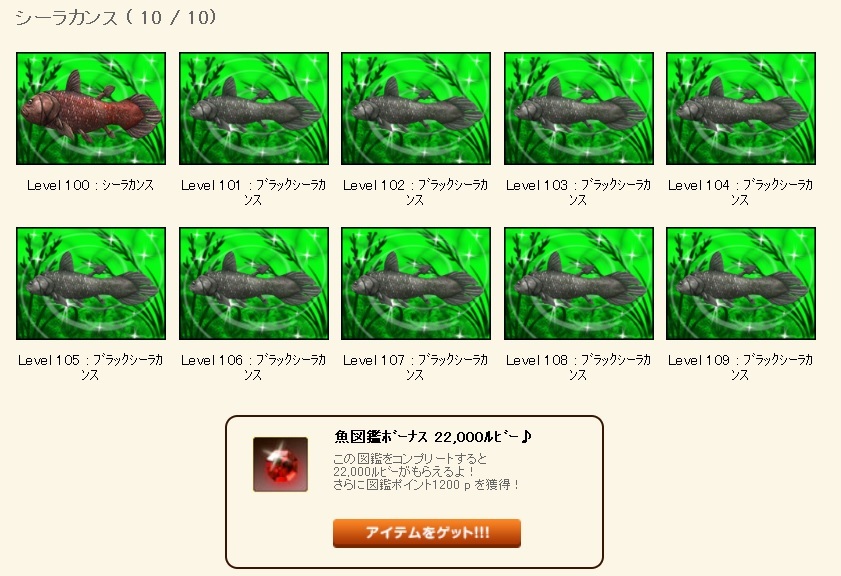
Task: Click the Level107 ブラックシーラカンス caption text
Action: [415, 367]
